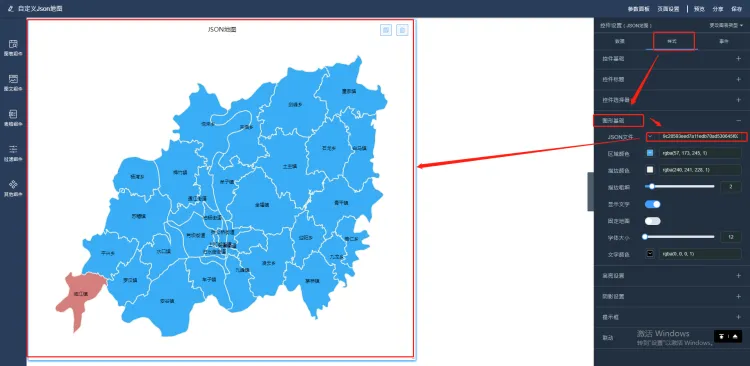Click the edit pencil icon beside the page title
The height and width of the screenshot is (366, 750).
[10, 9]
